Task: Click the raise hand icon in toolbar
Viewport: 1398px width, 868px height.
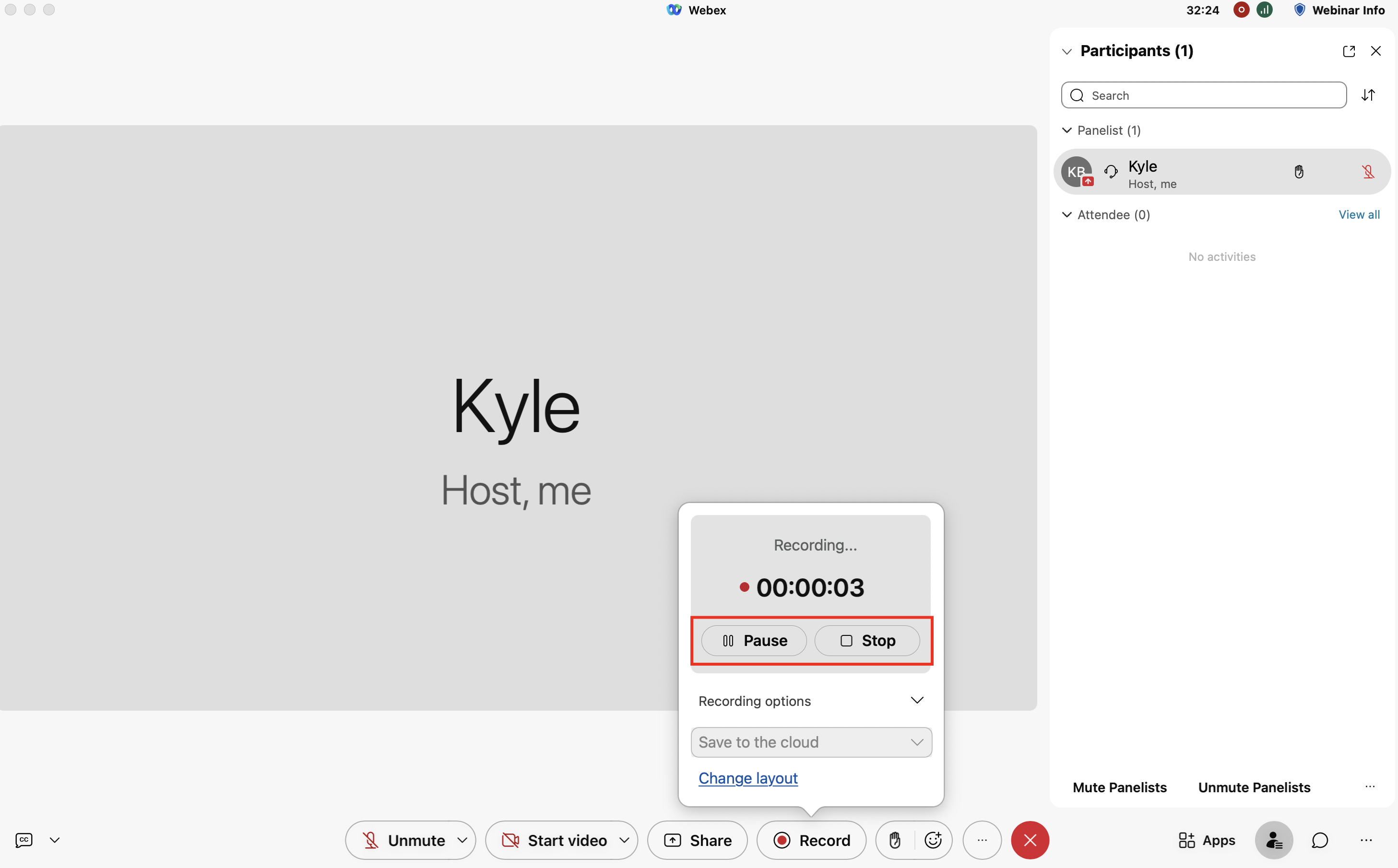Action: (x=894, y=840)
